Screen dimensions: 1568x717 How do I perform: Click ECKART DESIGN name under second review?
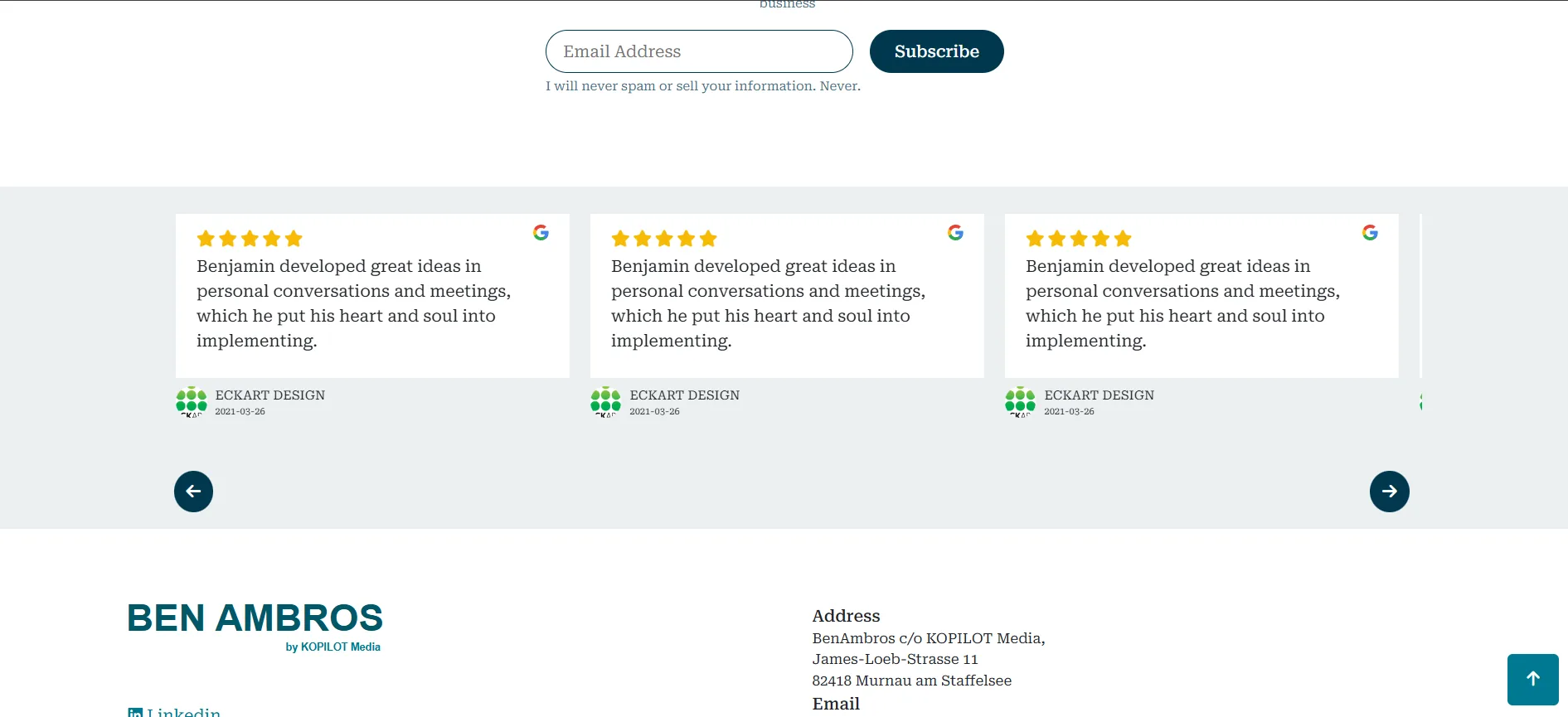[x=685, y=395]
